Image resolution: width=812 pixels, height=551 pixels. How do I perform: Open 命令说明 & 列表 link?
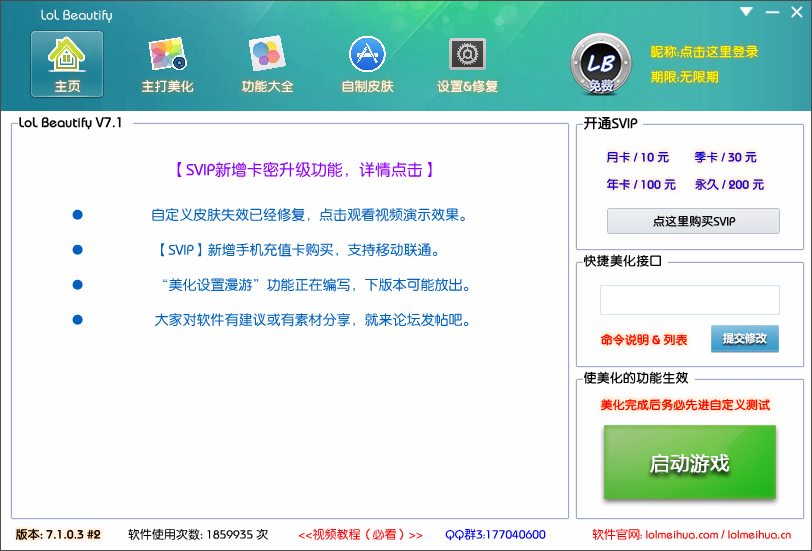[644, 340]
